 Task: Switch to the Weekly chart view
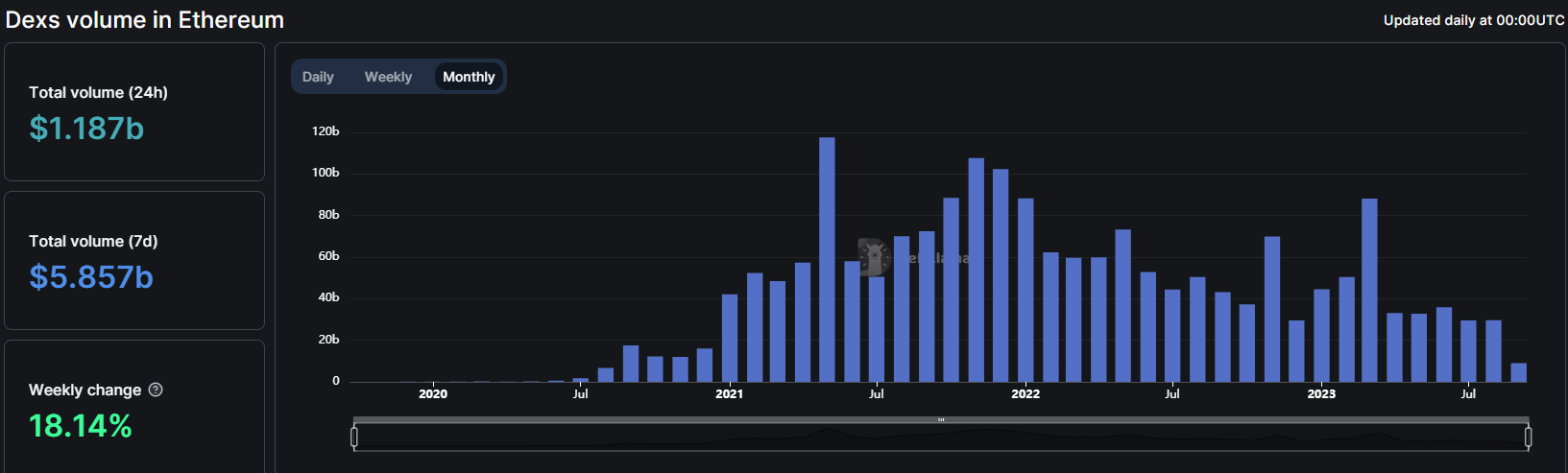[x=388, y=77]
